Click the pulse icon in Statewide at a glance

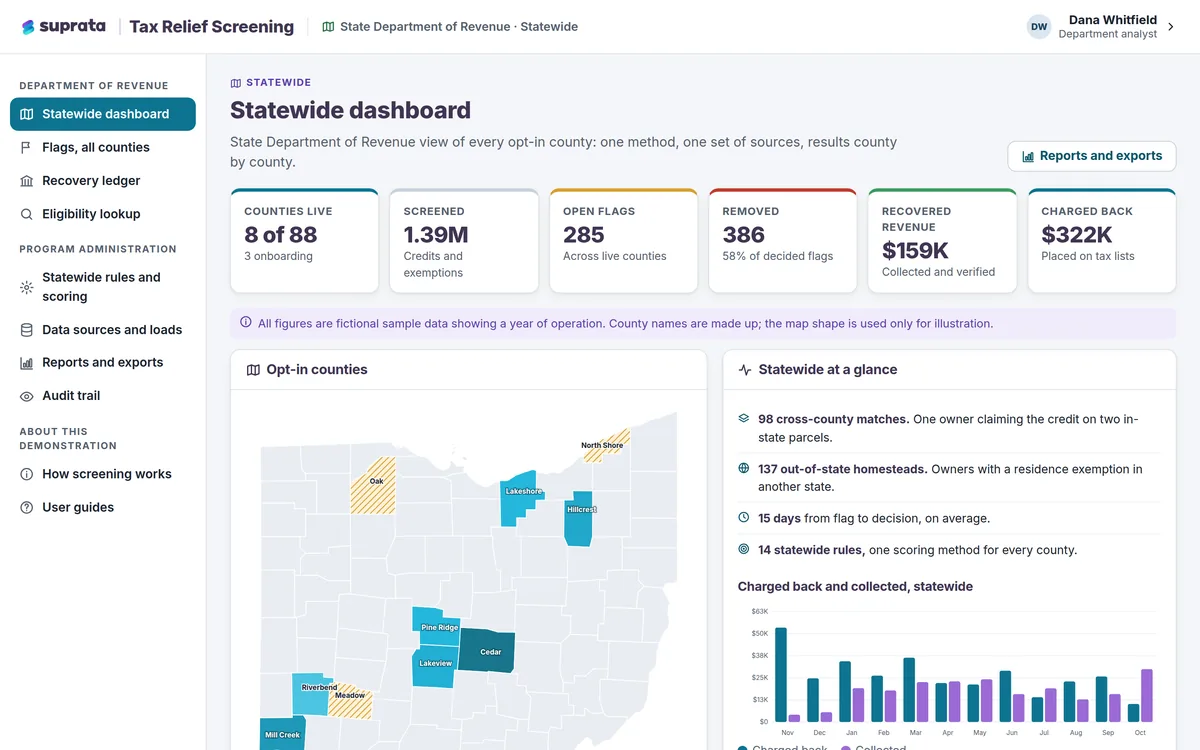tap(745, 370)
